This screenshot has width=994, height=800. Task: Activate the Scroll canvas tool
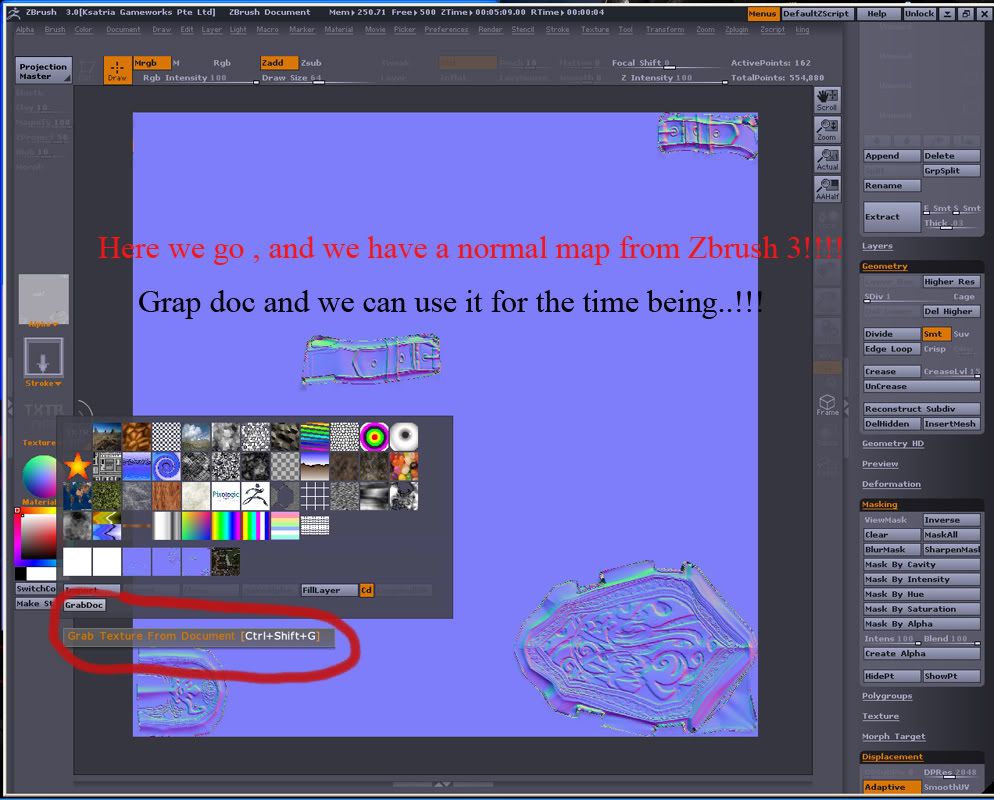pos(827,100)
